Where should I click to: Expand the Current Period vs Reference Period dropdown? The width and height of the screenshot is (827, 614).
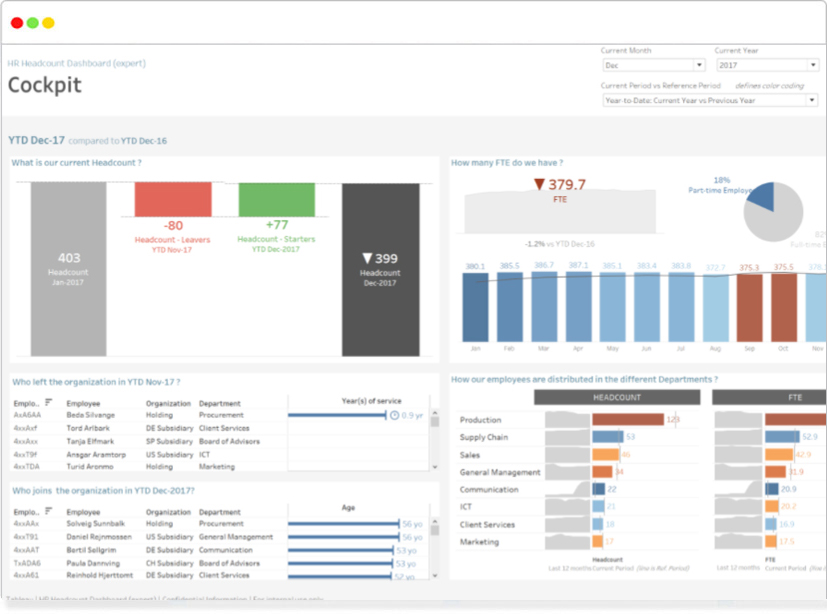710,100
